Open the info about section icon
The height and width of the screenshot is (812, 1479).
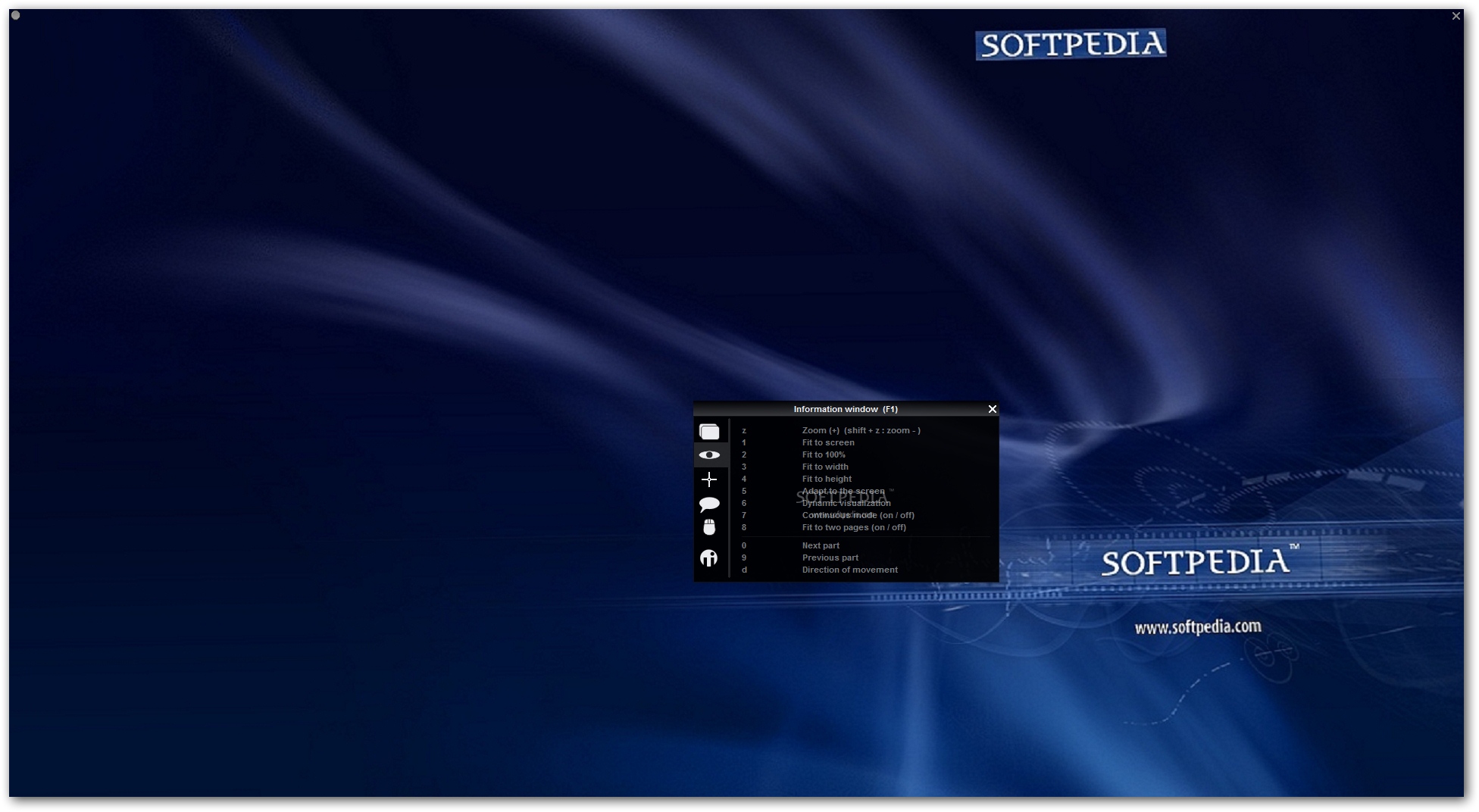709,558
